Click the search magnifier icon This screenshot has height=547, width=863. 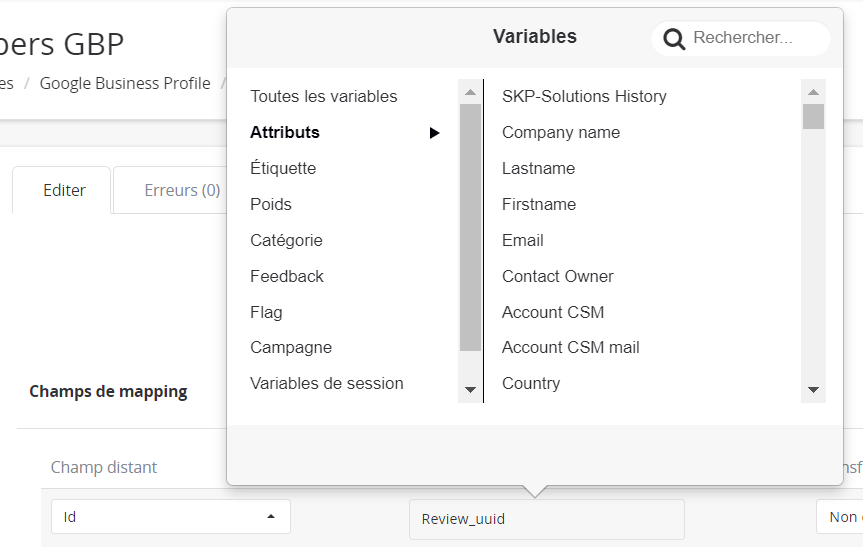[x=674, y=39]
